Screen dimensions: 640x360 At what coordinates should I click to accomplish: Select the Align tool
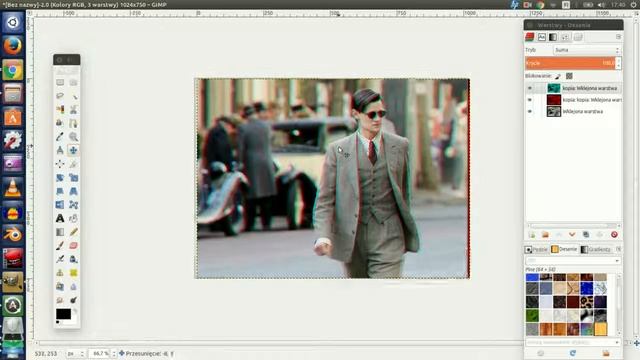(60, 164)
